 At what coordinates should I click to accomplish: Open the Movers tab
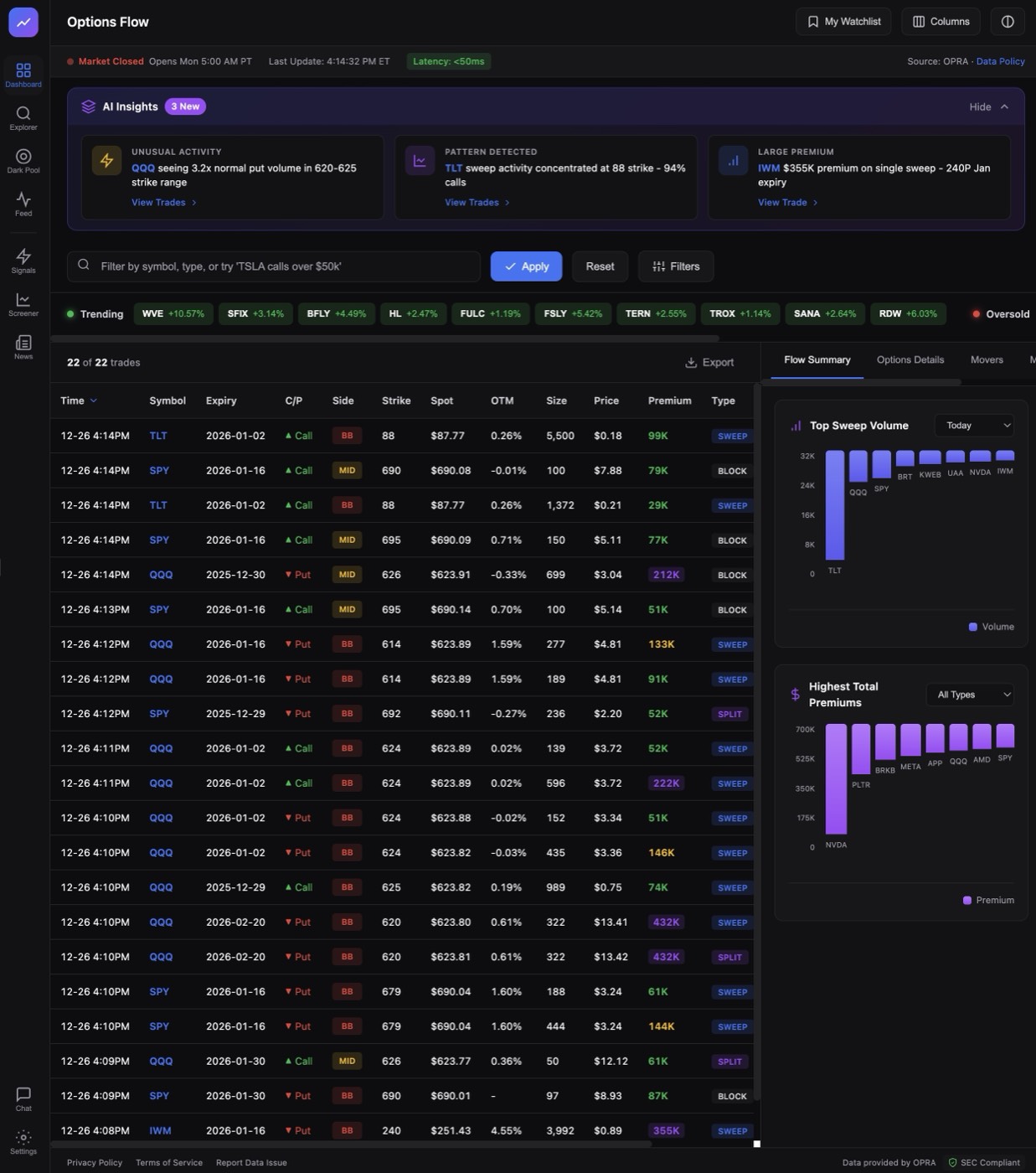coord(987,359)
